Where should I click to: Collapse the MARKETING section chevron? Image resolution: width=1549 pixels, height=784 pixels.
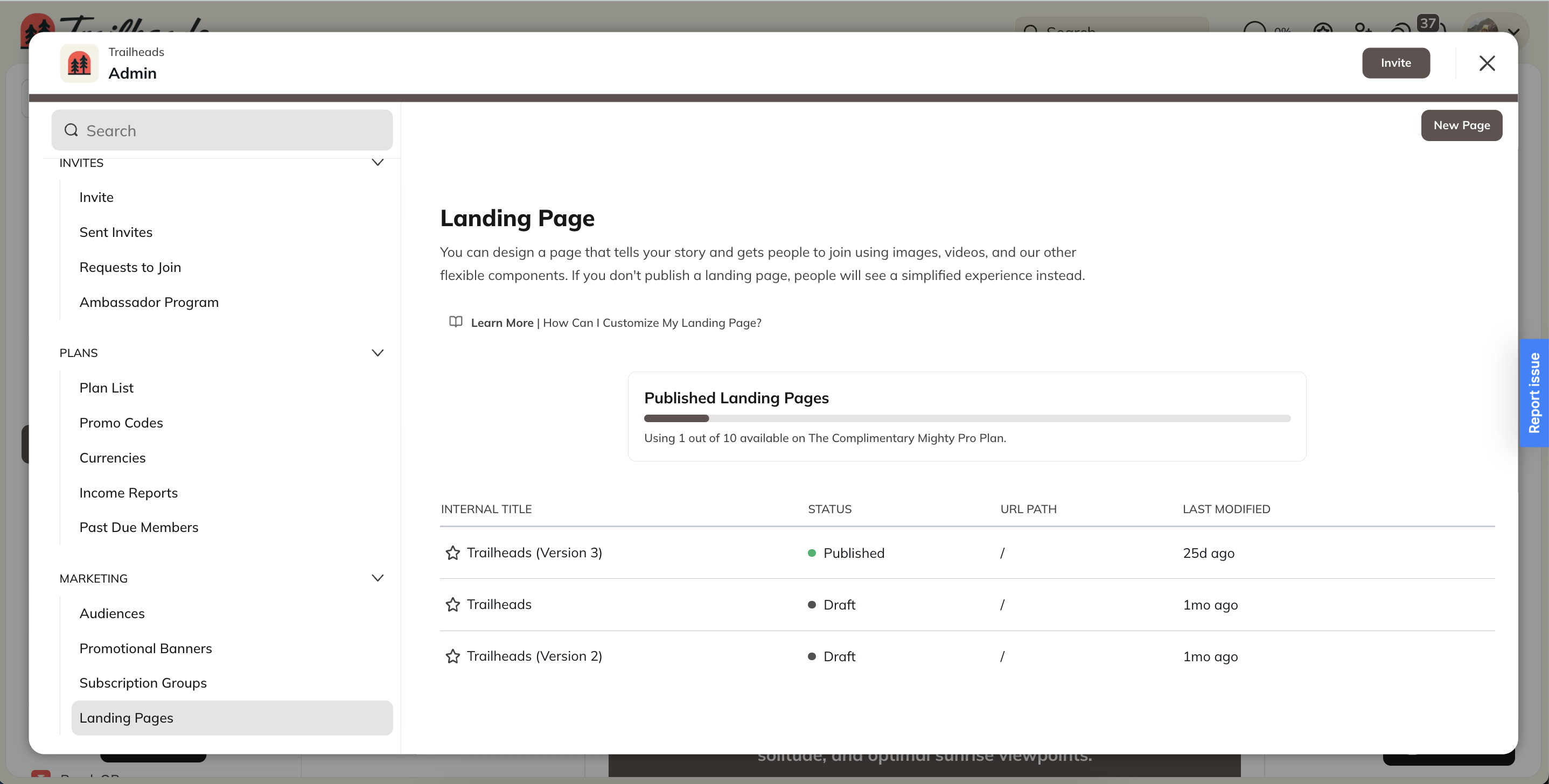(378, 578)
